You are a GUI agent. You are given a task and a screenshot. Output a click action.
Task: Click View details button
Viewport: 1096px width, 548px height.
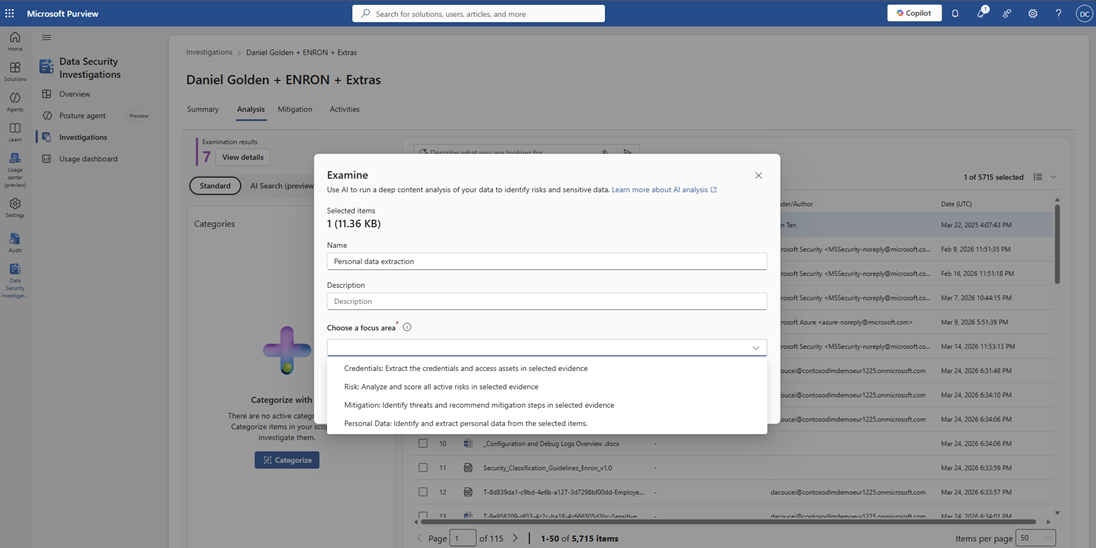[x=243, y=157]
